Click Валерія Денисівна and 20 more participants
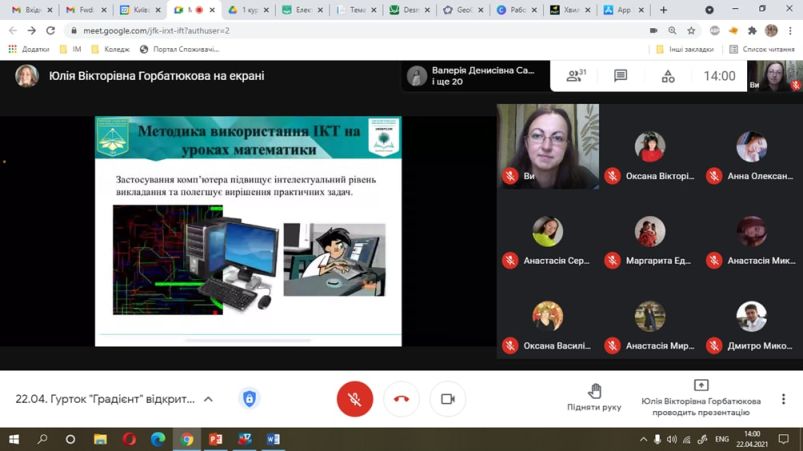Screen dimensions: 803x451 [x=474, y=76]
